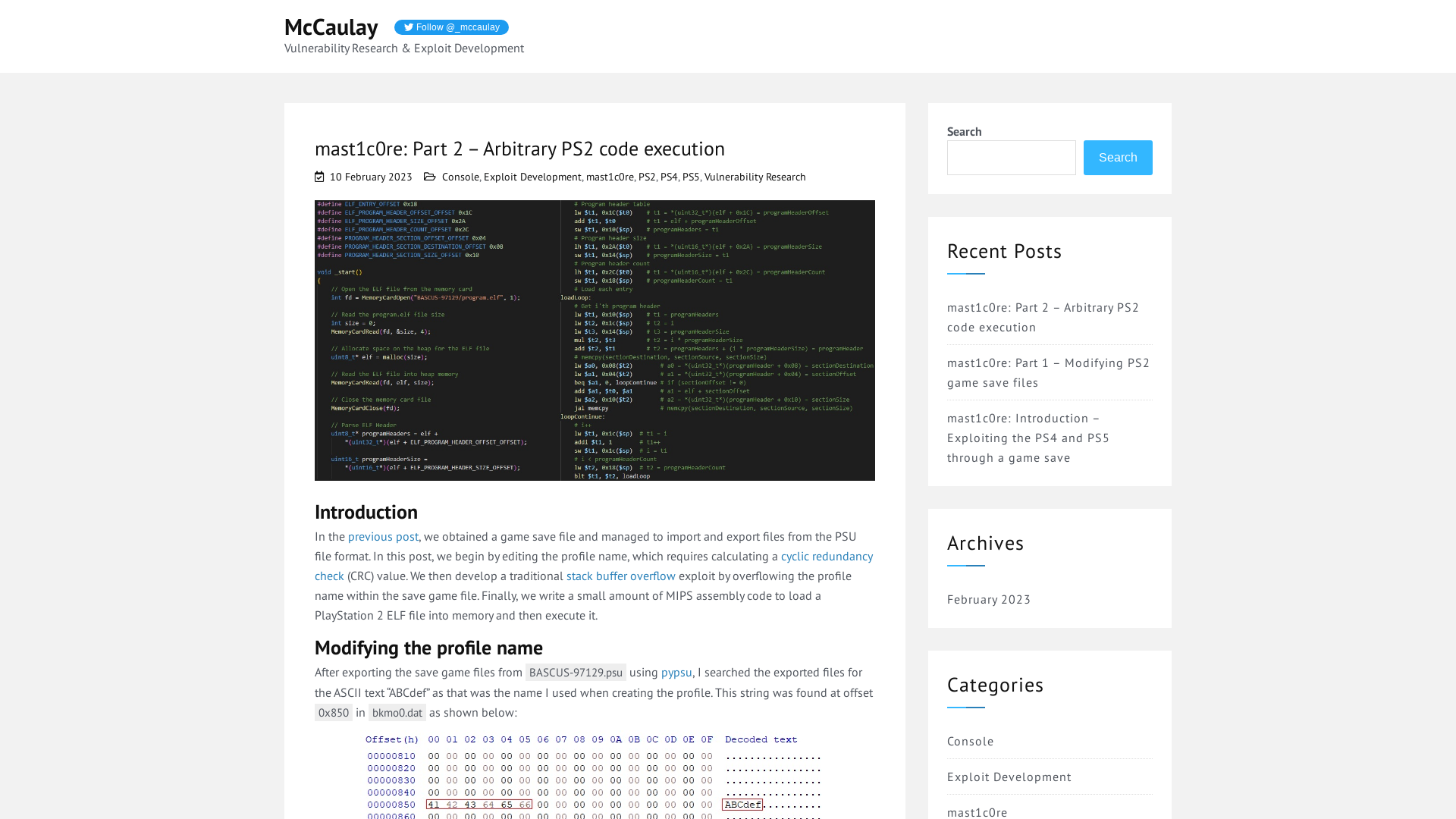Click the 'Recent Posts' sidebar heading
Image resolution: width=1456 pixels, height=819 pixels.
(1004, 251)
